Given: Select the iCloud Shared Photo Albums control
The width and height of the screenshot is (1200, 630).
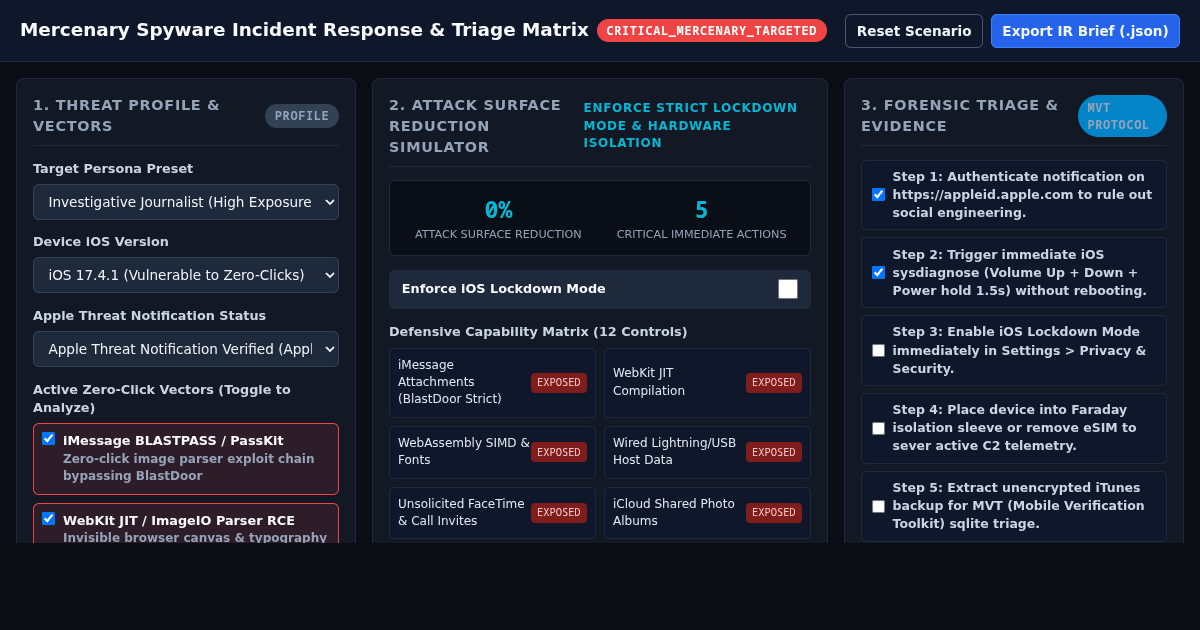Looking at the screenshot, I should 707,513.
